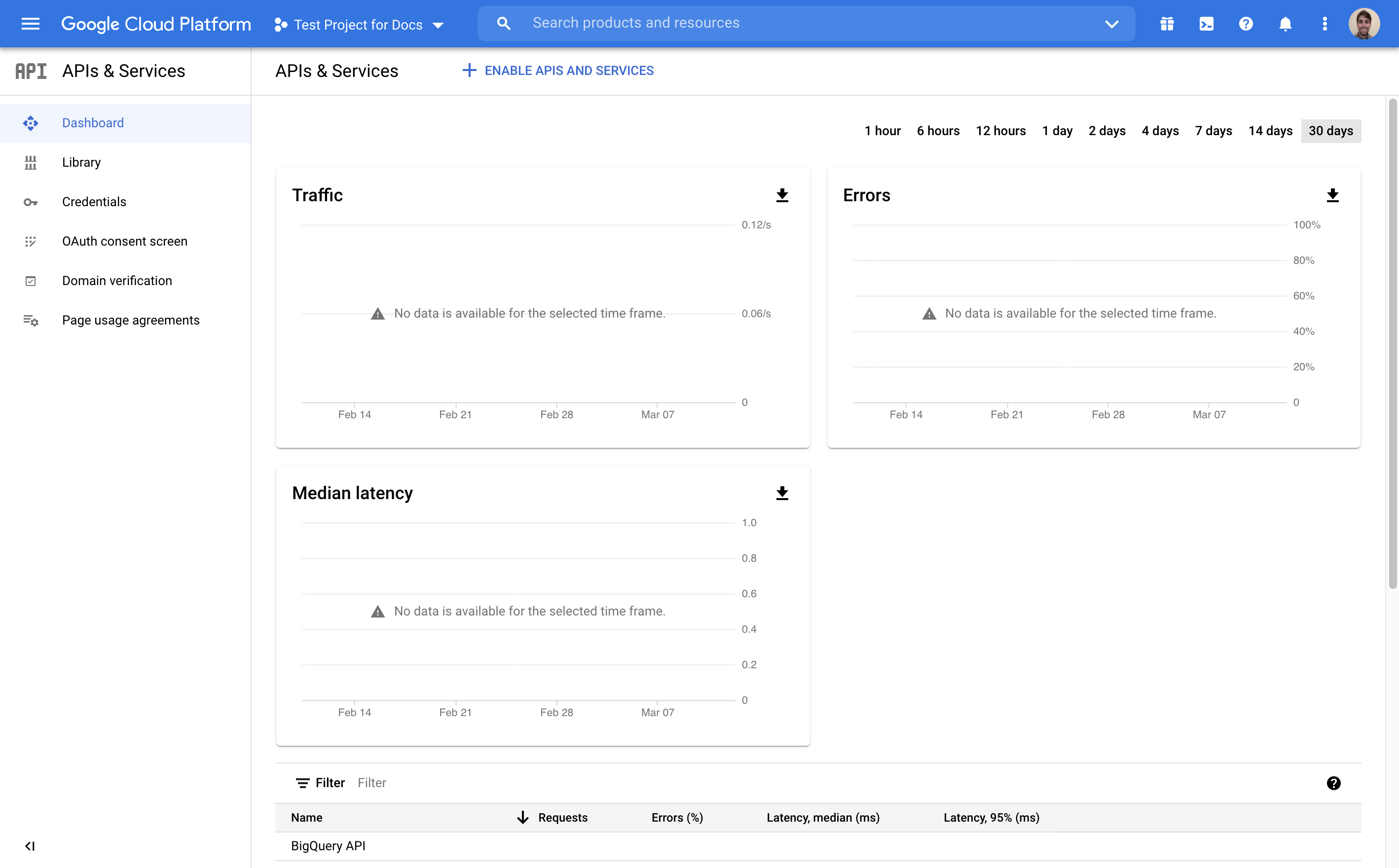This screenshot has width=1399, height=868.
Task: Click the OAuth consent screen icon
Action: pos(31,241)
